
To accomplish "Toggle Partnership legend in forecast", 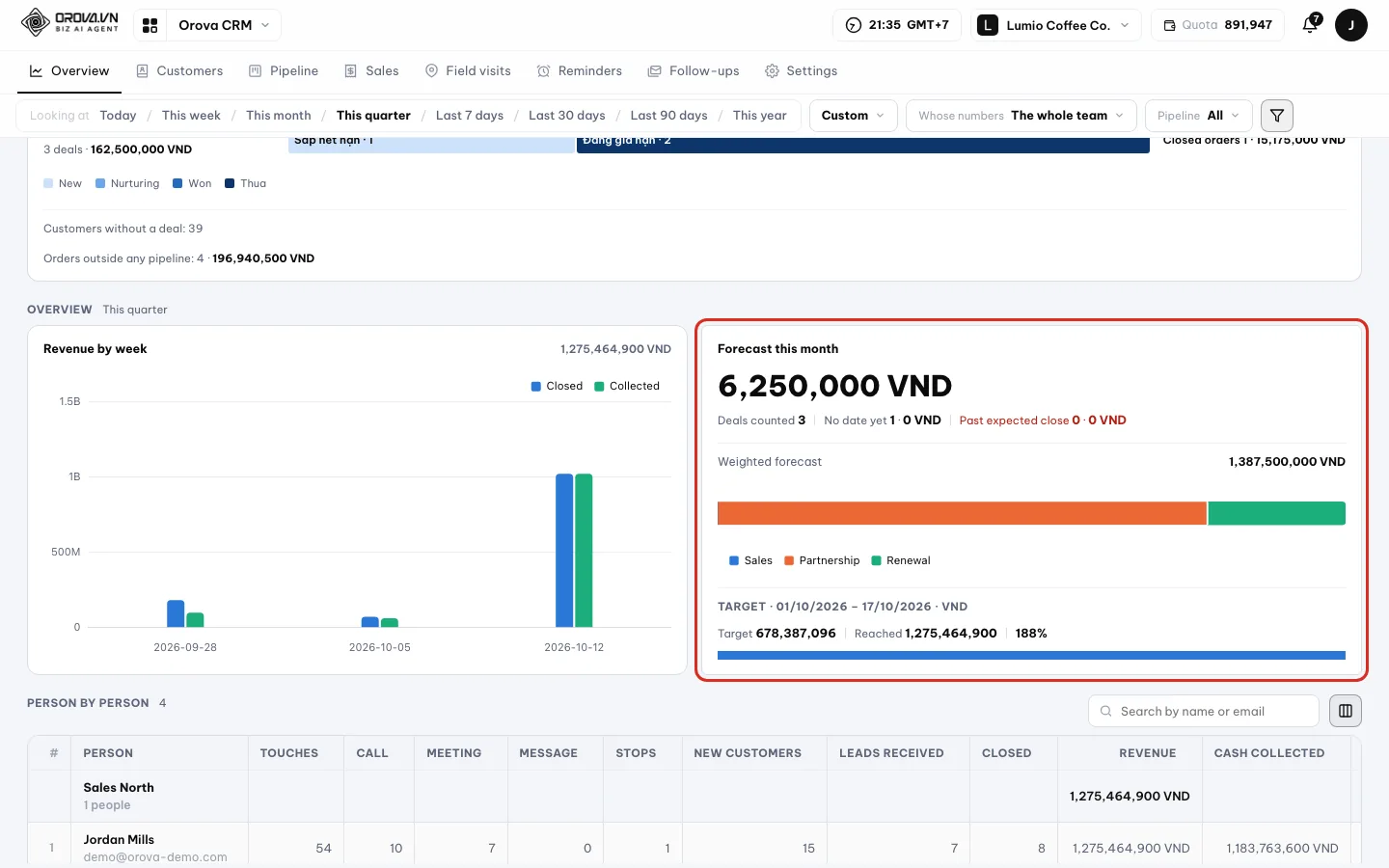I will (x=822, y=560).
